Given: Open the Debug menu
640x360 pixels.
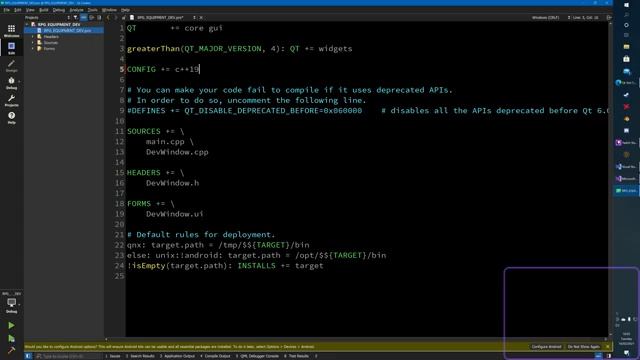Looking at the screenshot, I should [59, 10].
